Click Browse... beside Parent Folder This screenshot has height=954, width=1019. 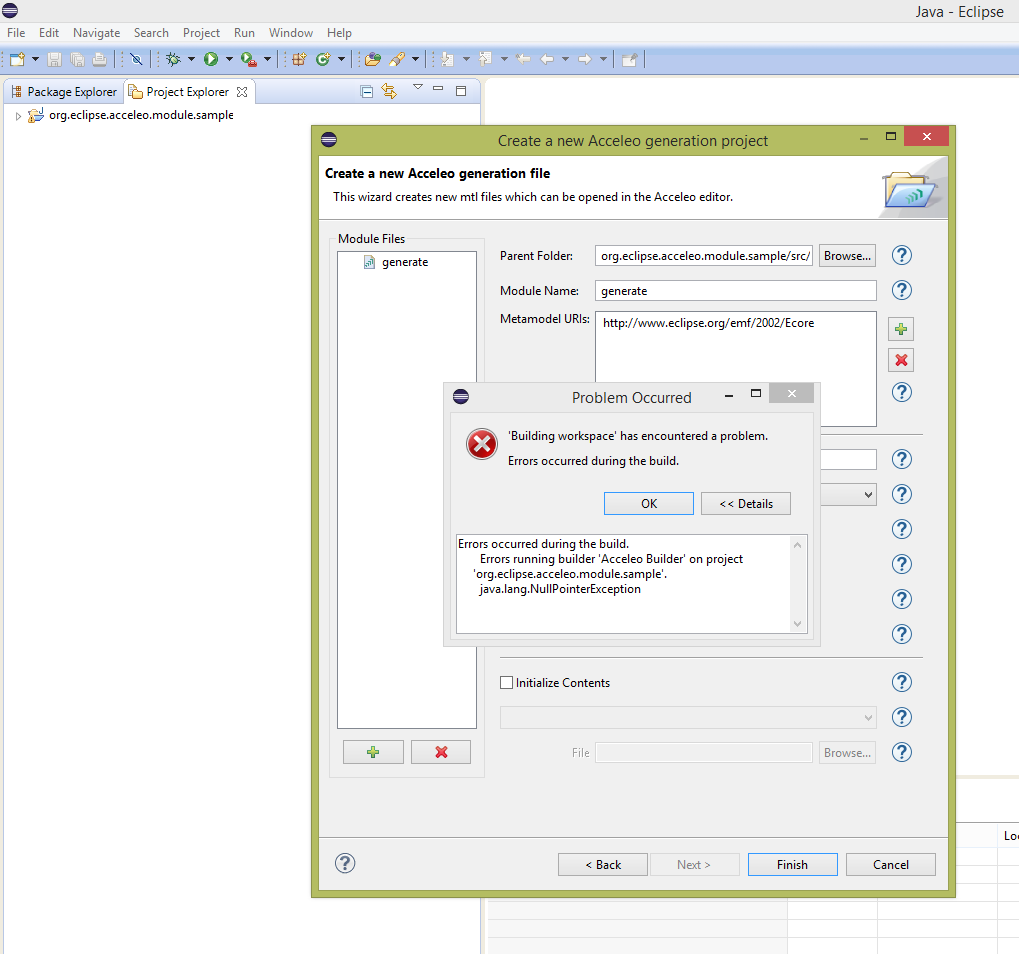(847, 256)
